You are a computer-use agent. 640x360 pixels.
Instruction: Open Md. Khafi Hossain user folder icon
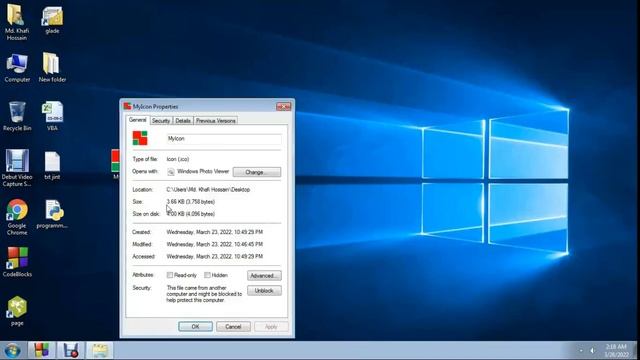pos(16,16)
